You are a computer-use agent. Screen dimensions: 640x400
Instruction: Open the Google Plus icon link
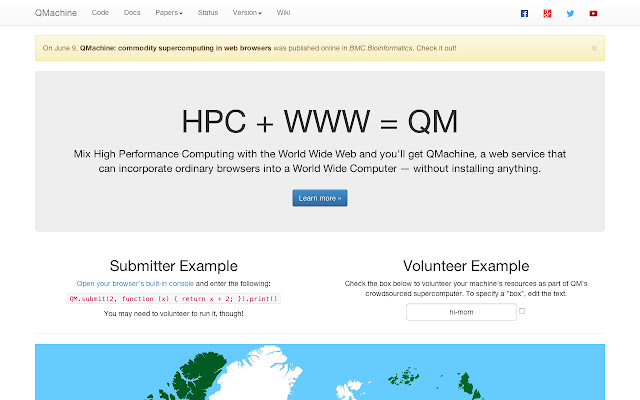pos(547,13)
